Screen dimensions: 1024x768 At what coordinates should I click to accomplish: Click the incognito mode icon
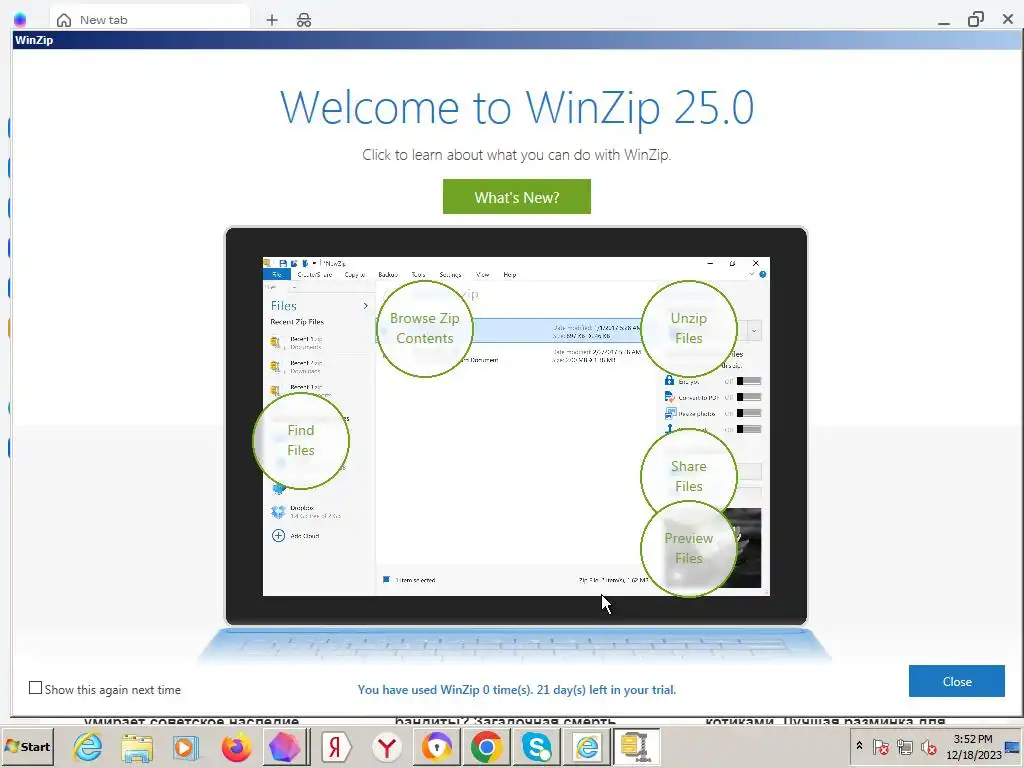click(304, 20)
